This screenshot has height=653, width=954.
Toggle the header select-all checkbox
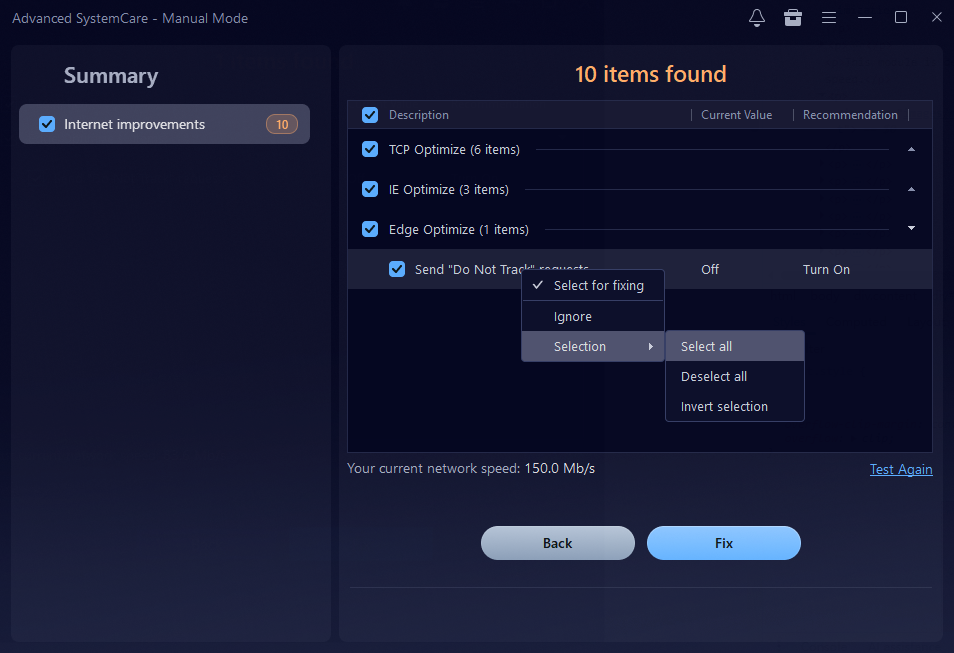370,115
